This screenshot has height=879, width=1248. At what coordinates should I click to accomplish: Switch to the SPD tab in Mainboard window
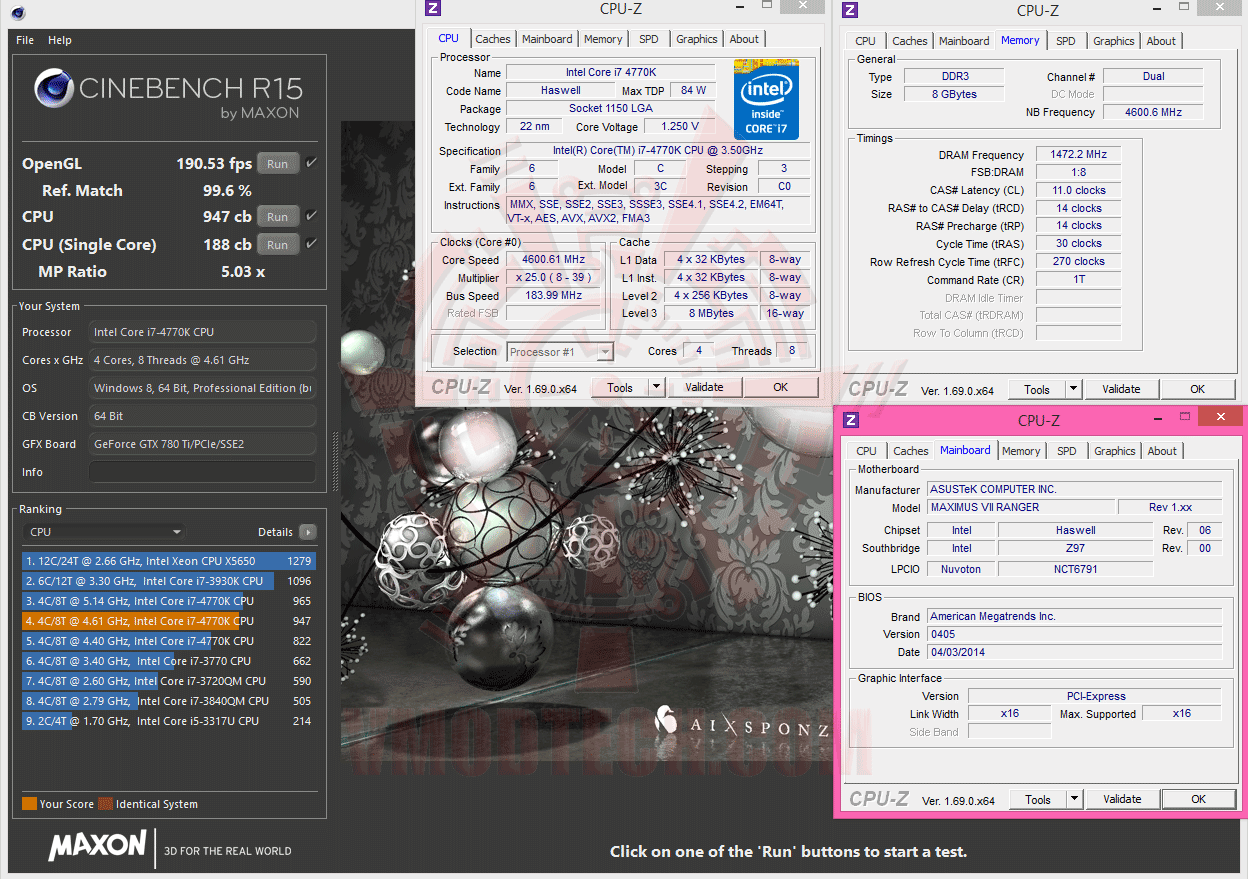(x=1067, y=451)
